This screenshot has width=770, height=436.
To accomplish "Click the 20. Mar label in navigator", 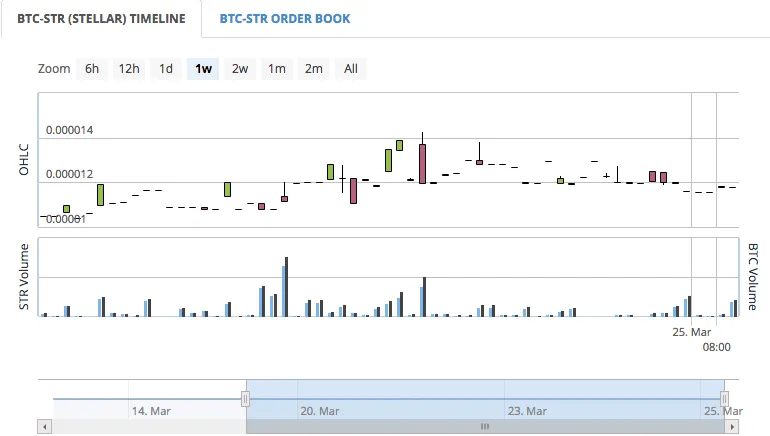I will [x=320, y=411].
